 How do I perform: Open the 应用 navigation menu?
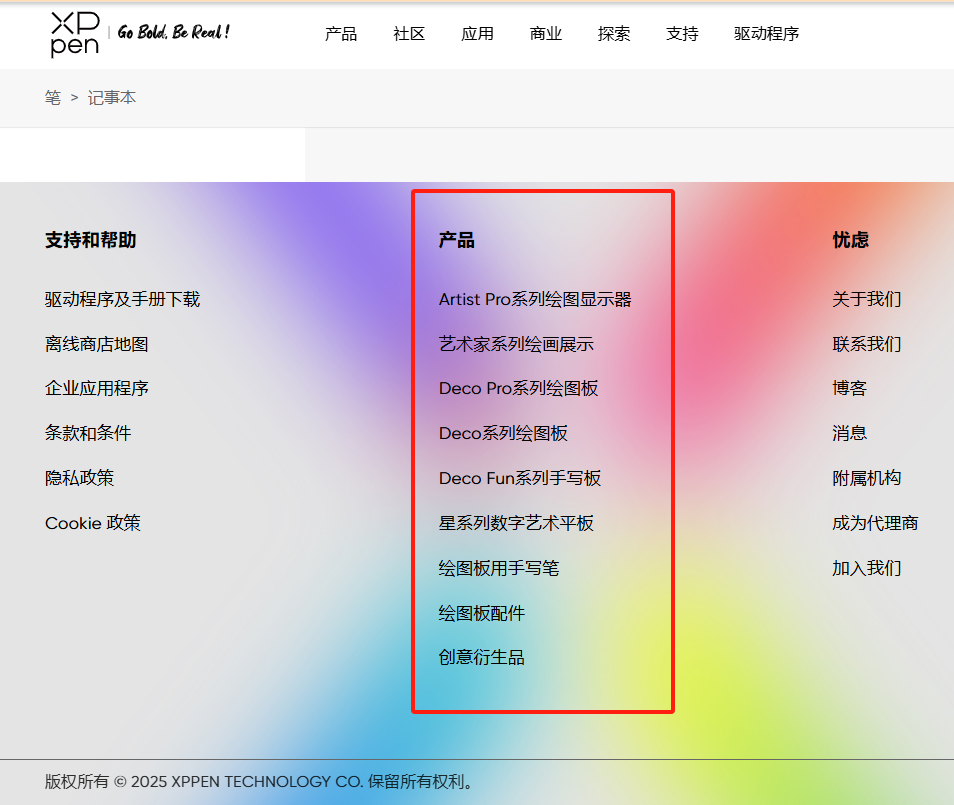[x=477, y=34]
